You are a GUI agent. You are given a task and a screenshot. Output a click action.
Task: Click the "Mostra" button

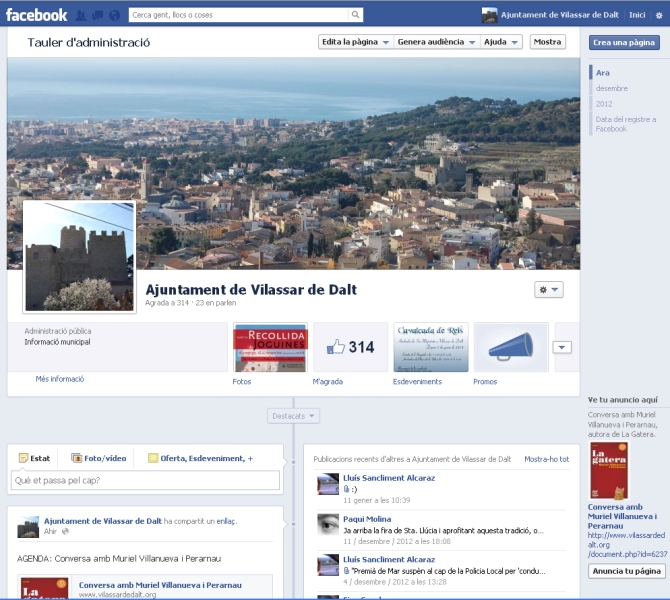pyautogui.click(x=547, y=42)
